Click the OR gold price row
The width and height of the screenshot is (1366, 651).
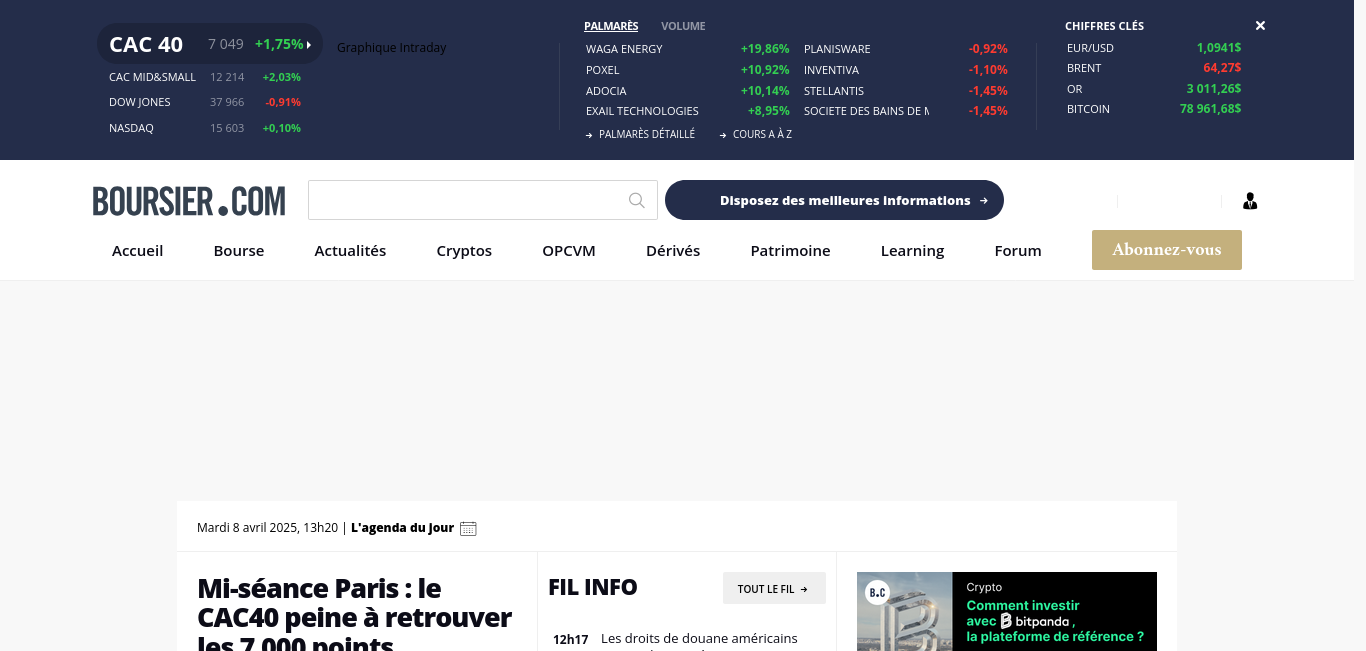[x=1154, y=89]
